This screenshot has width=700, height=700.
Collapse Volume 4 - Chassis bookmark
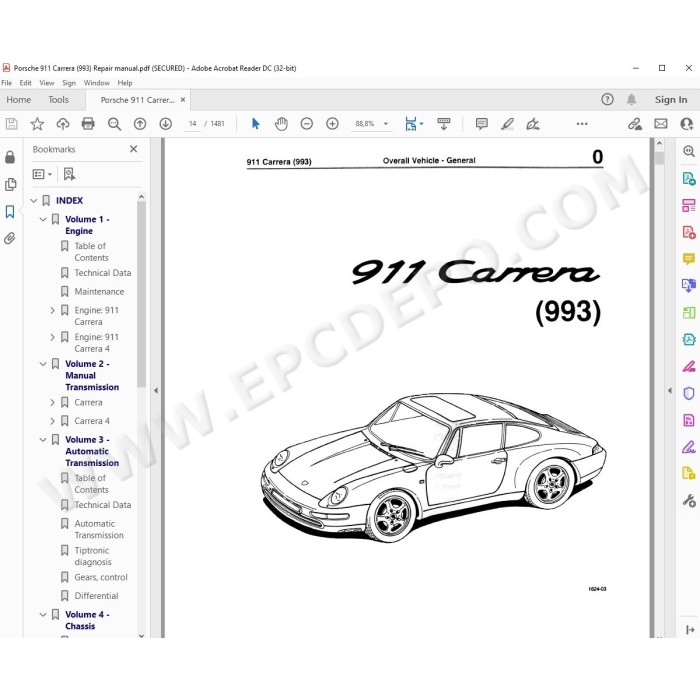(x=43, y=615)
